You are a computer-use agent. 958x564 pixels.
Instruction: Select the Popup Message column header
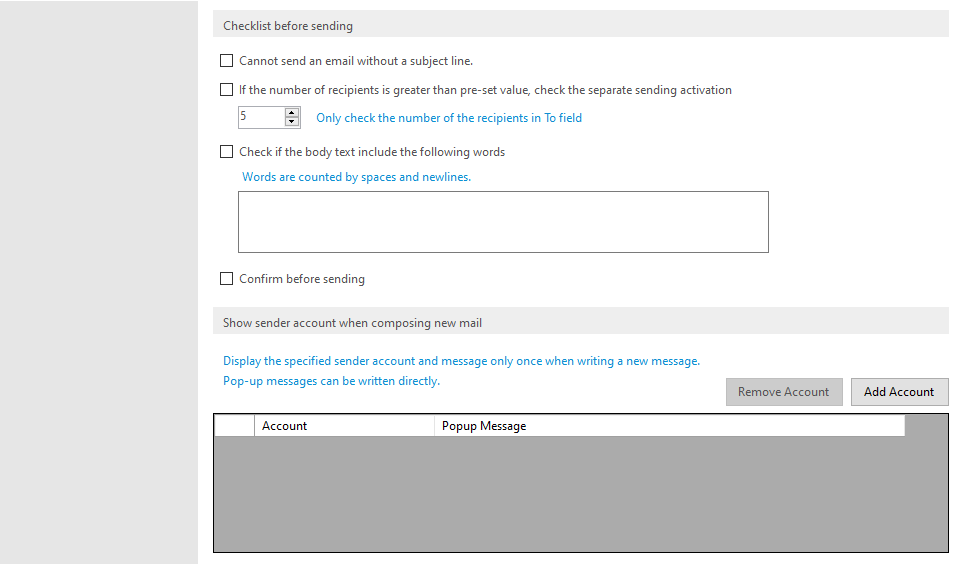coord(669,426)
